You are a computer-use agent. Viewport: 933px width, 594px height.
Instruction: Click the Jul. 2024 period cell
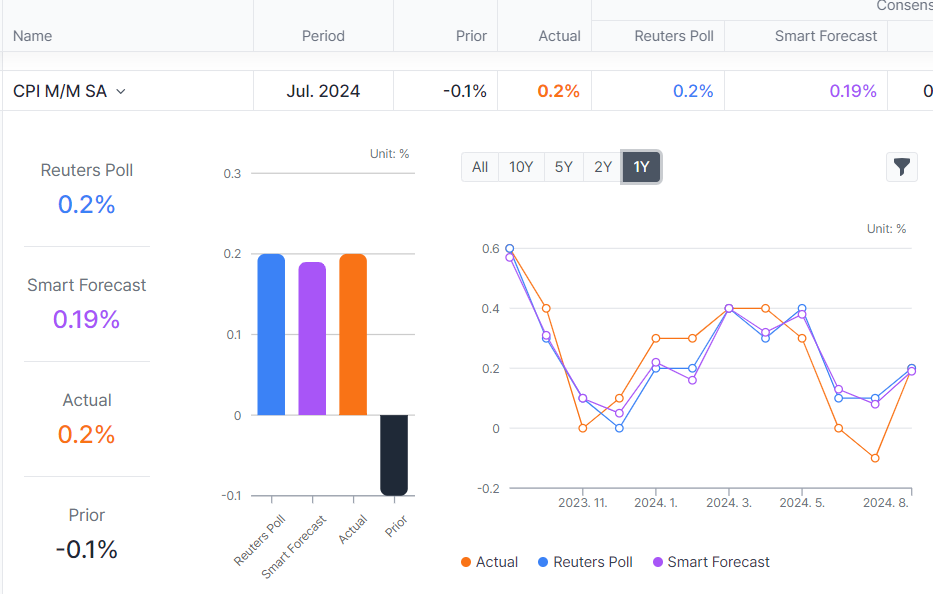click(x=323, y=91)
